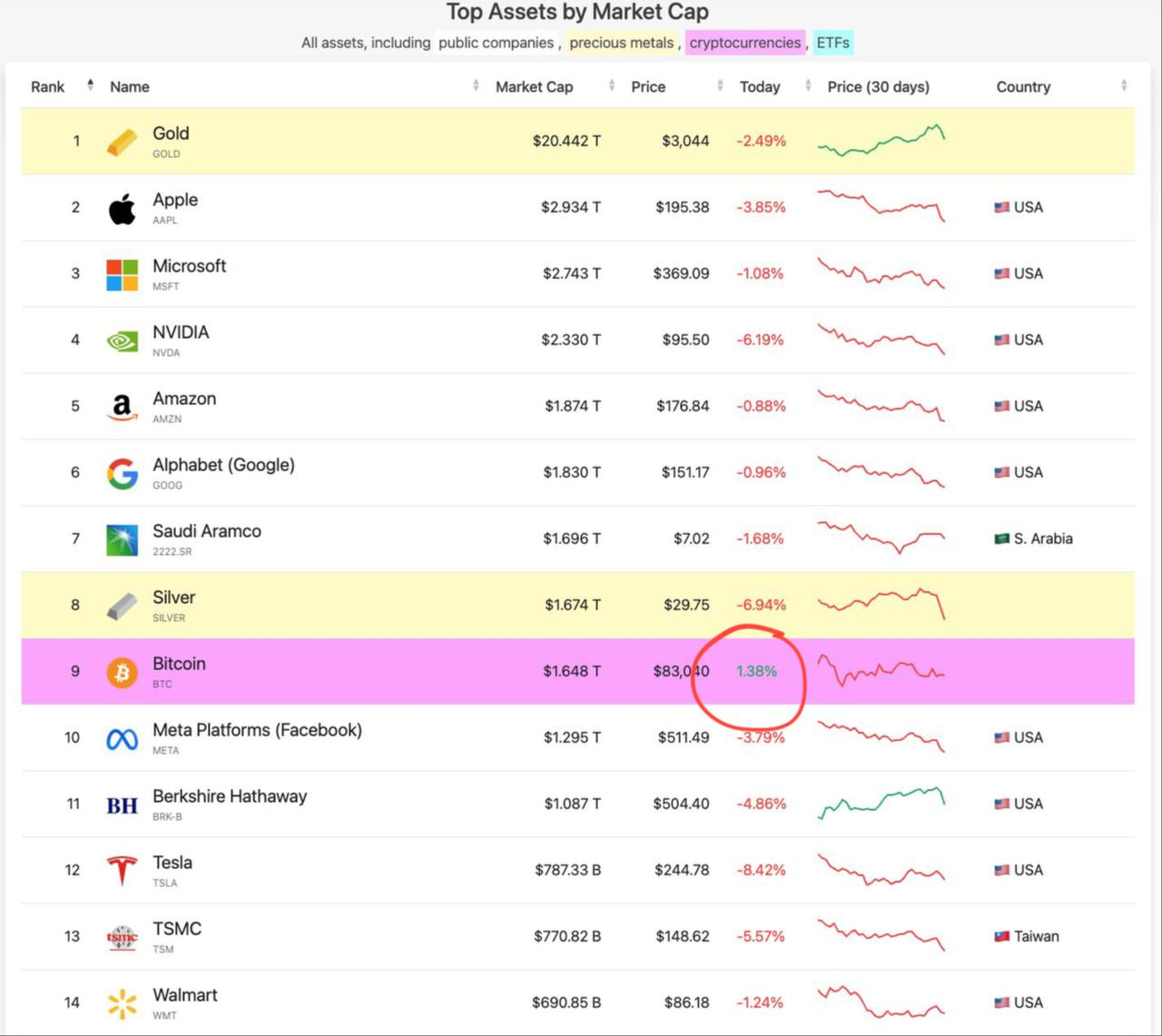This screenshot has height=1036, width=1162.
Task: Click the Walmart spark icon
Action: pos(123,1003)
